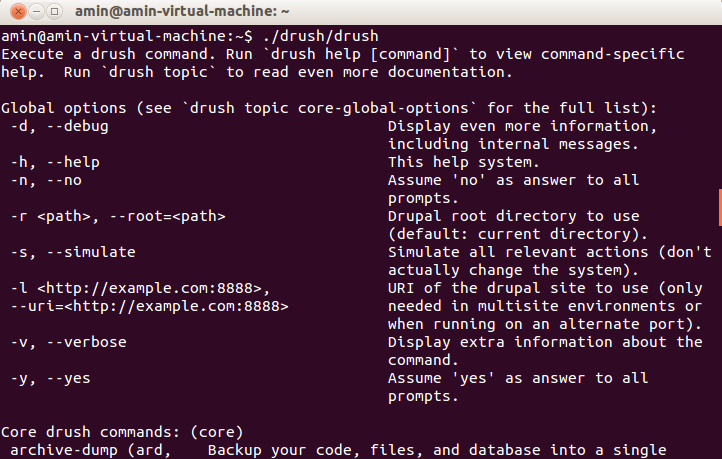Viewport: 722px width, 459px height.
Task: Click the -v, --verbose option text
Action: (68, 342)
